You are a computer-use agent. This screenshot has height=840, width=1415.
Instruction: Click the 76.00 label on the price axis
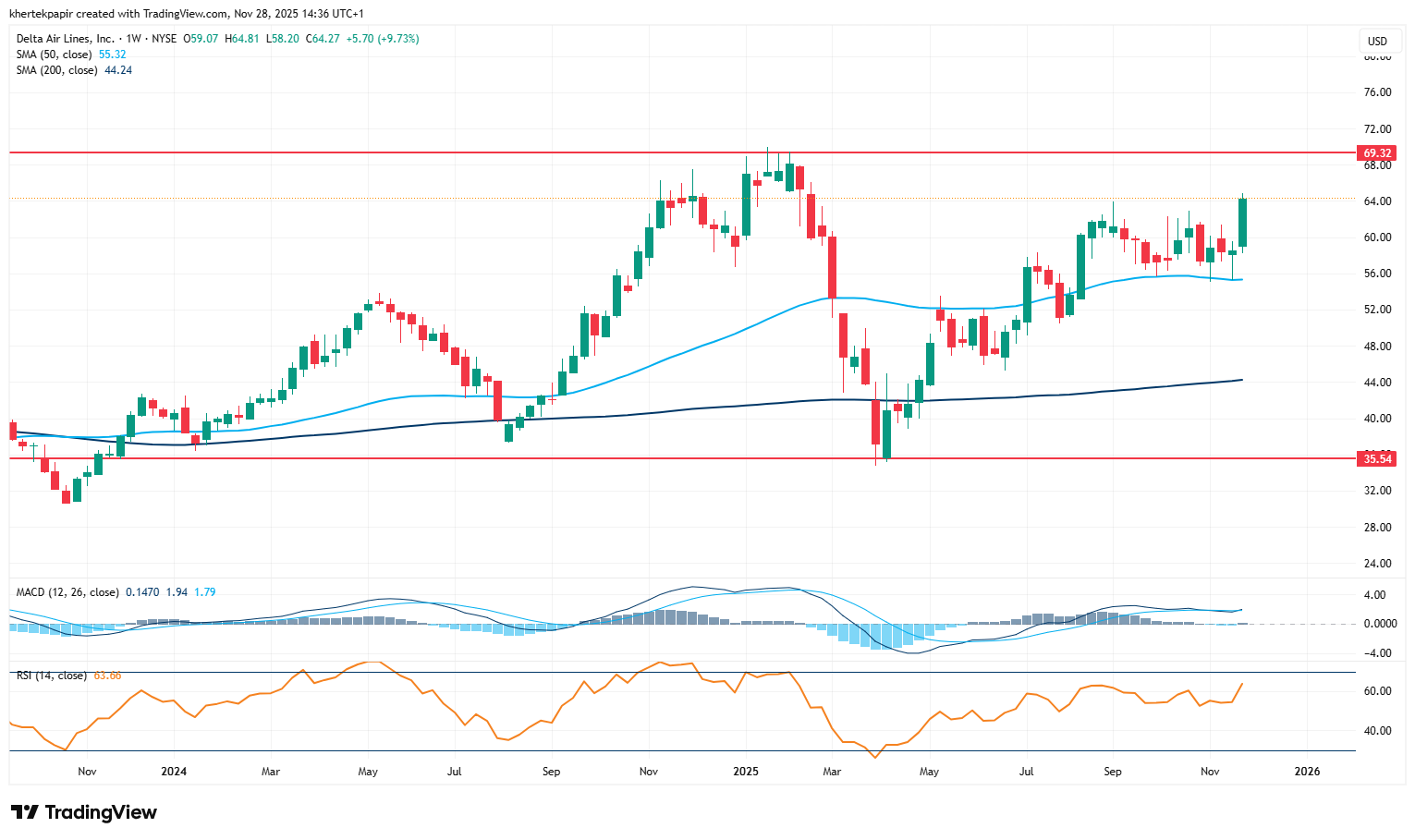click(1377, 92)
